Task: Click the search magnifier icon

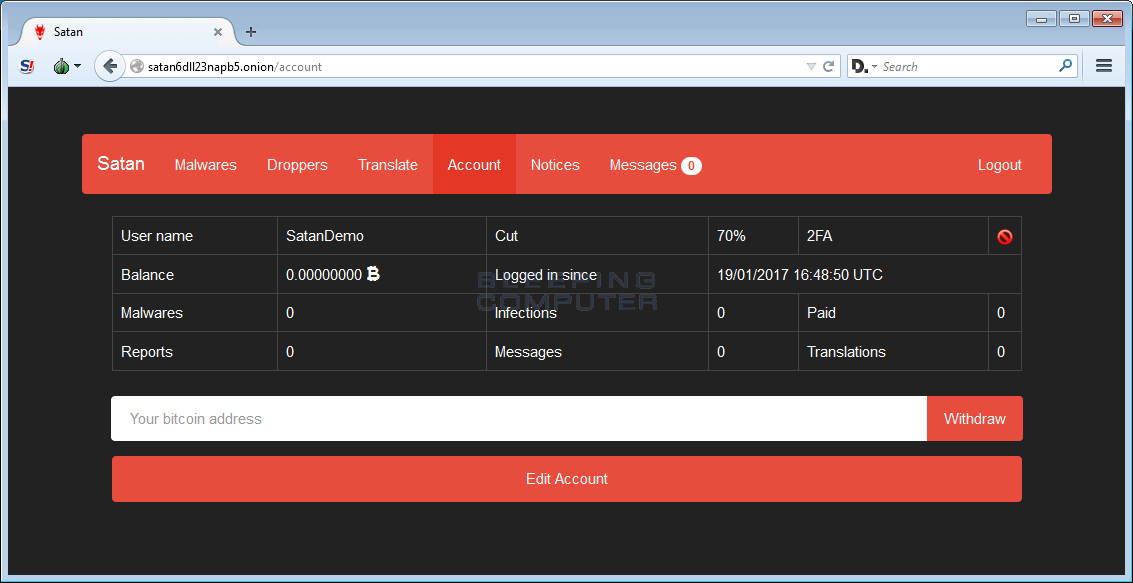Action: [x=1065, y=66]
